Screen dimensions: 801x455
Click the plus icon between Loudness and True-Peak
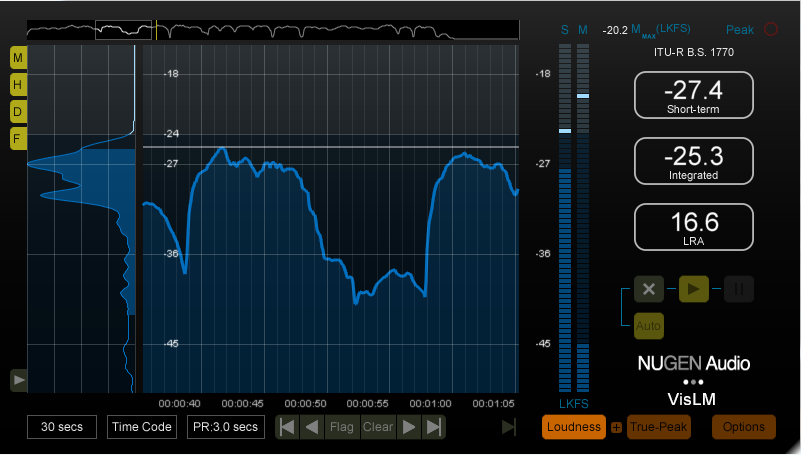click(617, 427)
